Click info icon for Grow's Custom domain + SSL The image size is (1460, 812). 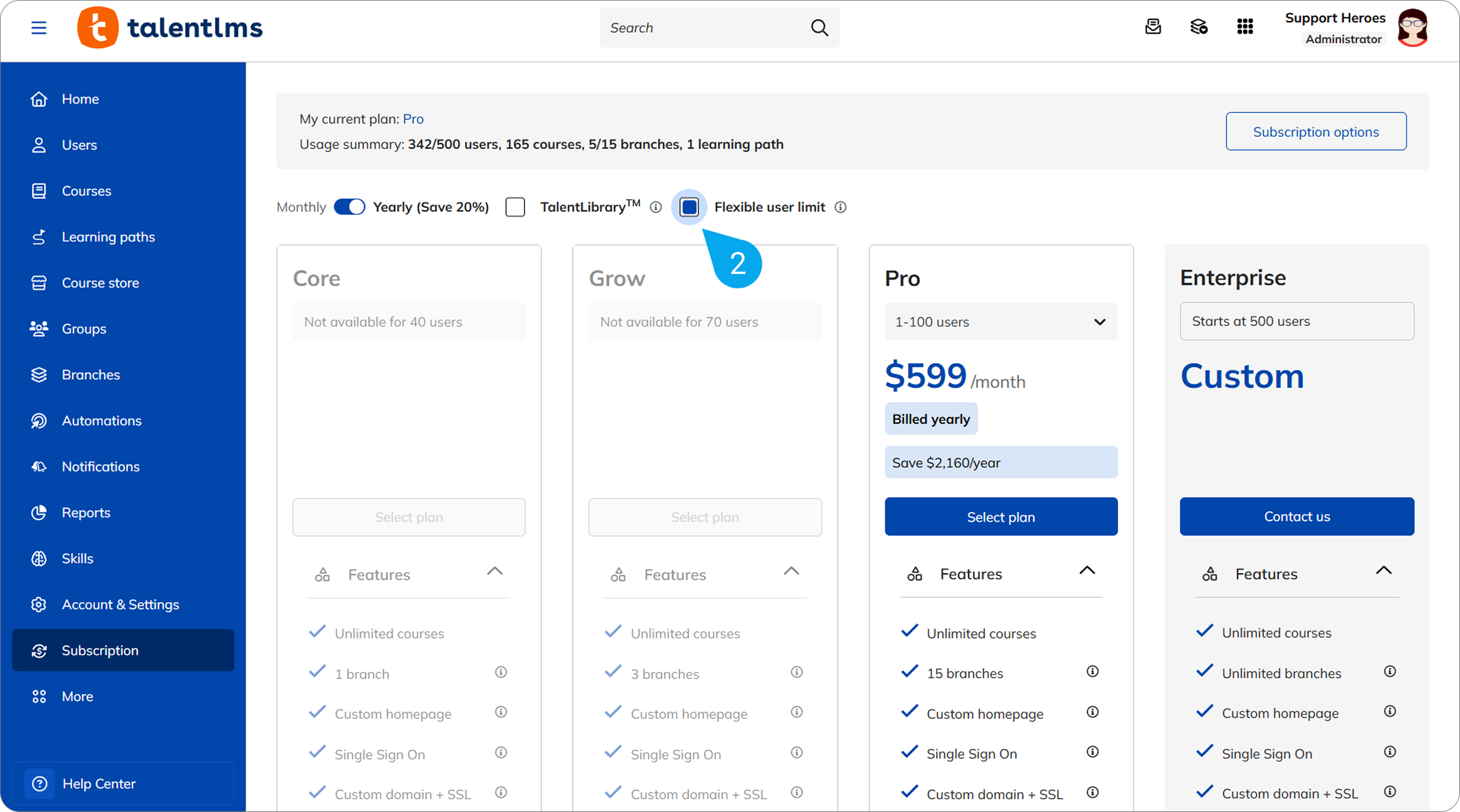point(797,792)
